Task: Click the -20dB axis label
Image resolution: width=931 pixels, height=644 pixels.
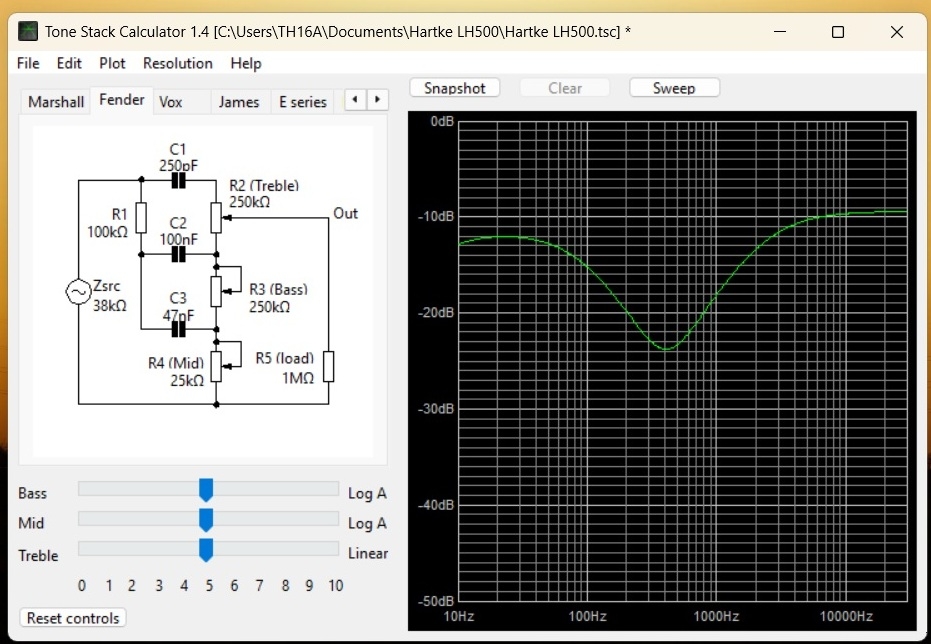Action: click(x=435, y=313)
